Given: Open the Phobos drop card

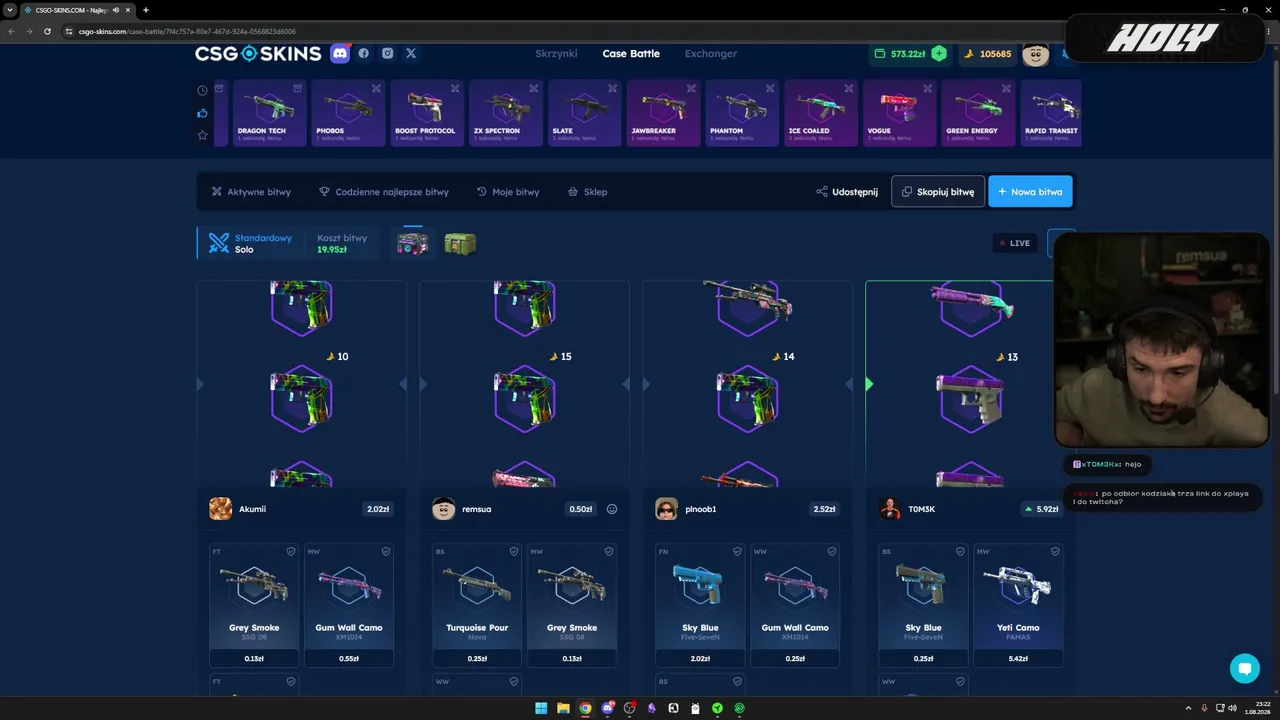Looking at the screenshot, I should (x=348, y=113).
